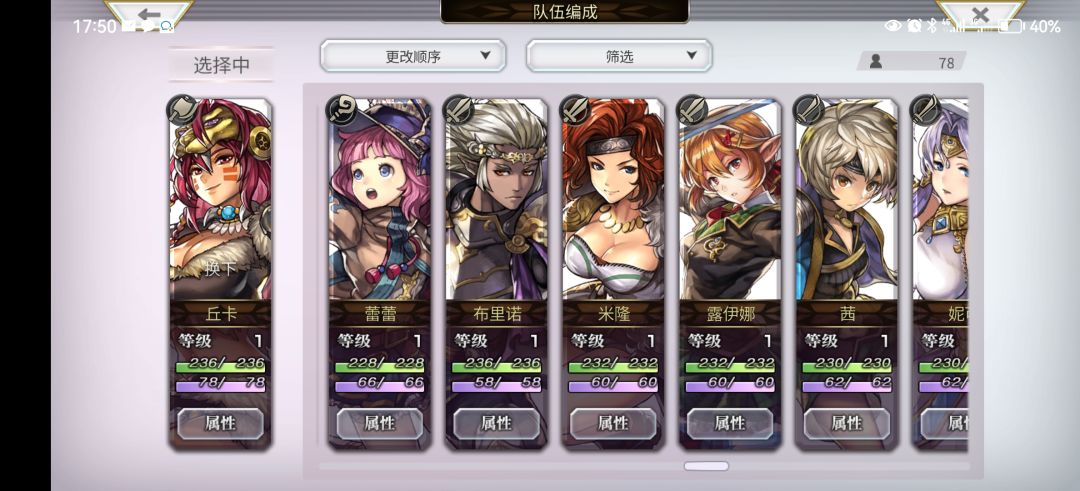Viewport: 1080px width, 491px height.
Task: Tap the axe class icon on 丘卡's card
Action: [182, 109]
